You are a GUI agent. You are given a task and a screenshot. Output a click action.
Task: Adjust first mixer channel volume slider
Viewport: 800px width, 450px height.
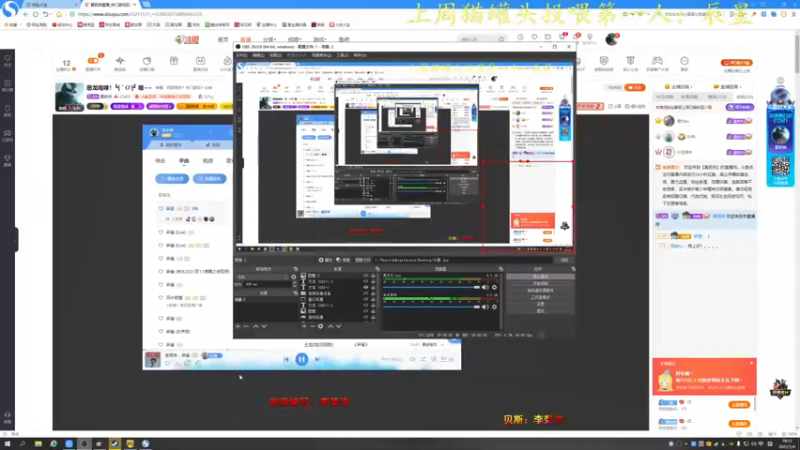click(432, 287)
